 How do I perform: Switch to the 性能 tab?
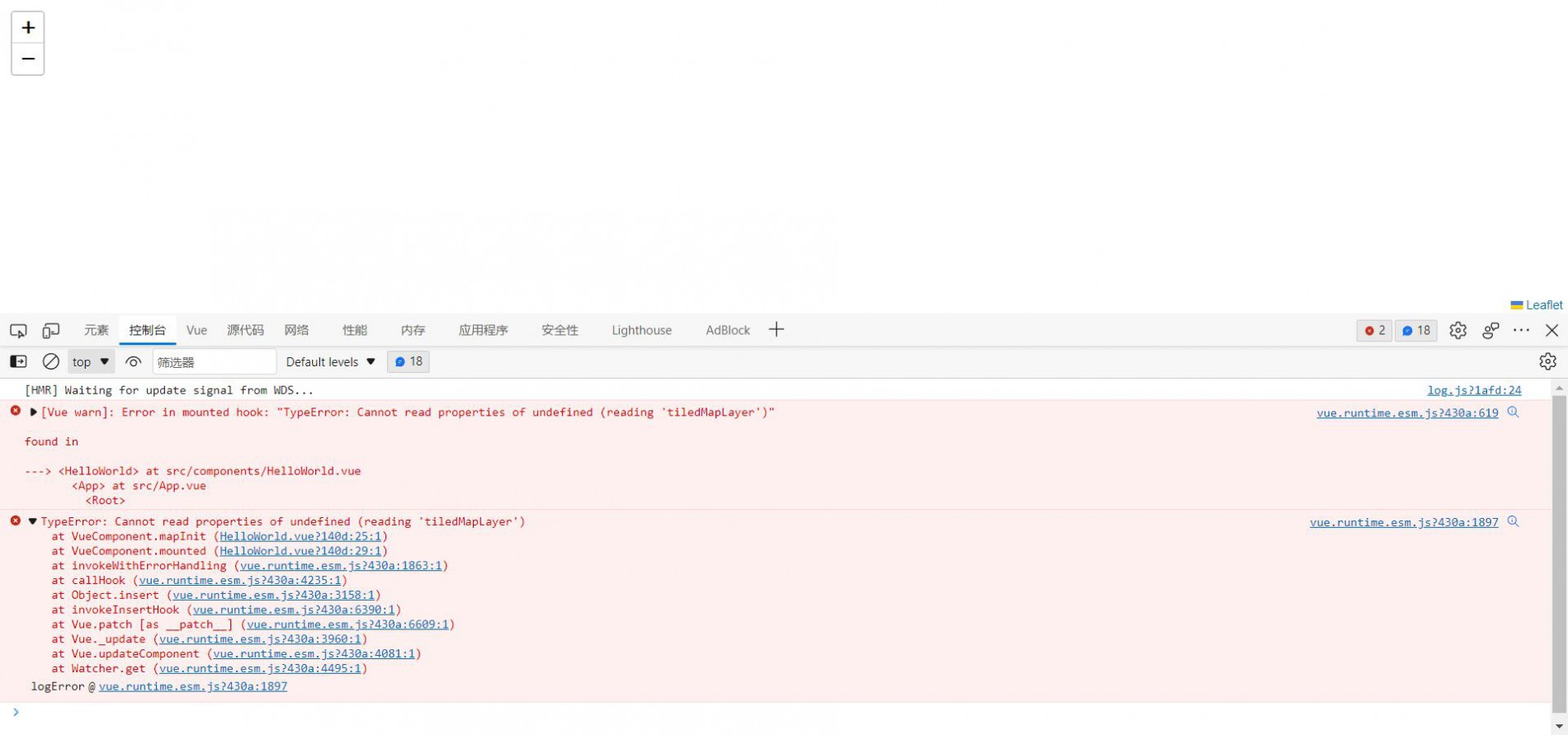[355, 330]
